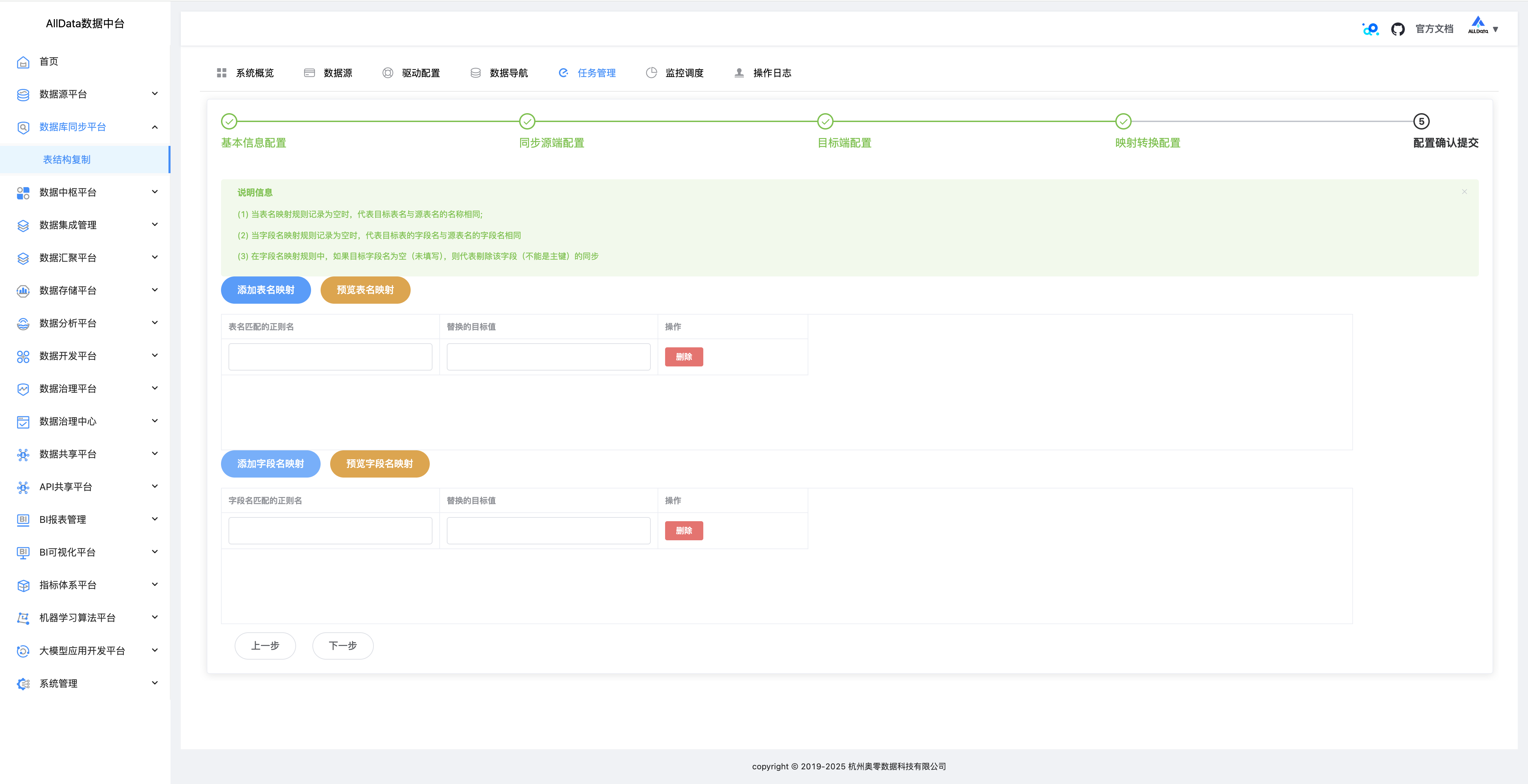The width and height of the screenshot is (1528, 784).
Task: Click the 预览字段名映射 button
Action: tap(379, 464)
